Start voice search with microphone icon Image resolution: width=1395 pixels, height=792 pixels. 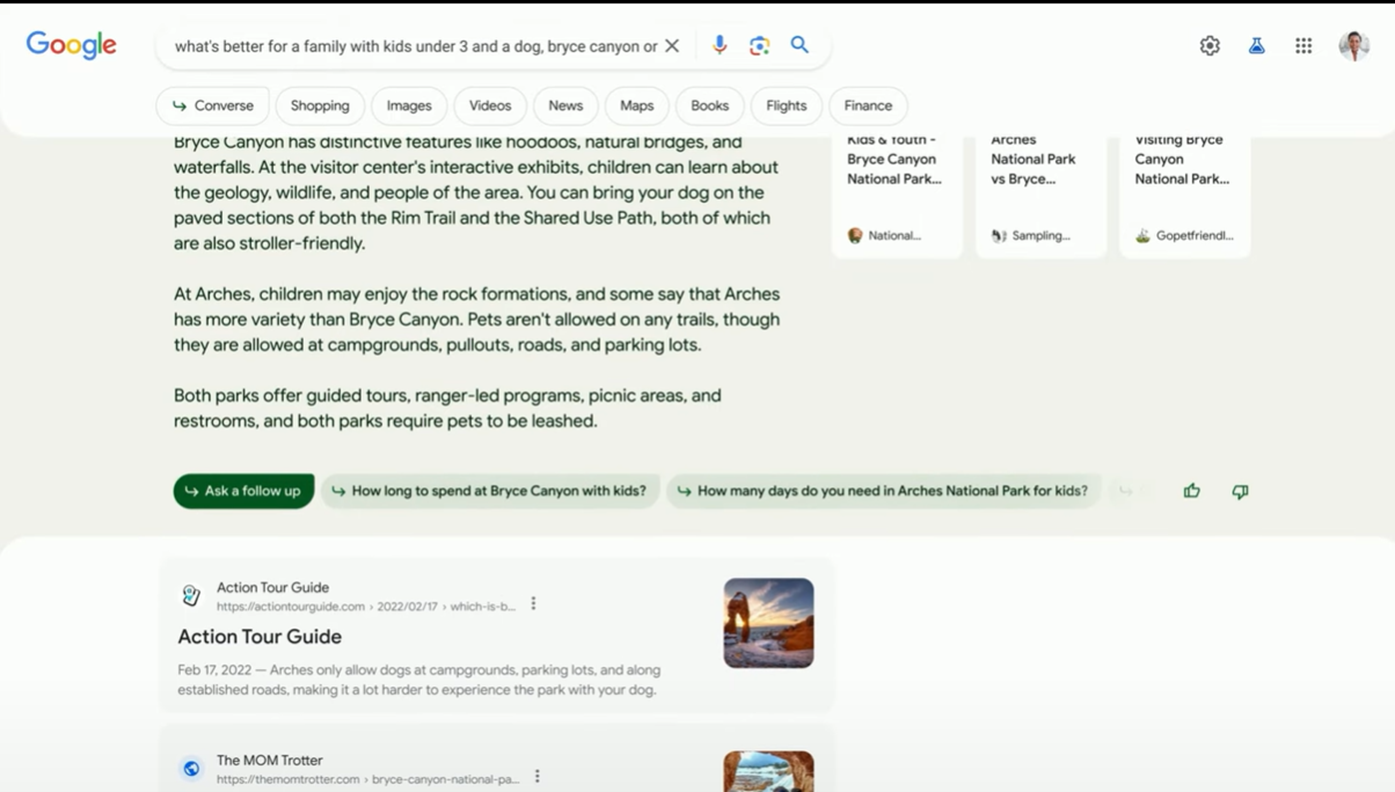719,45
